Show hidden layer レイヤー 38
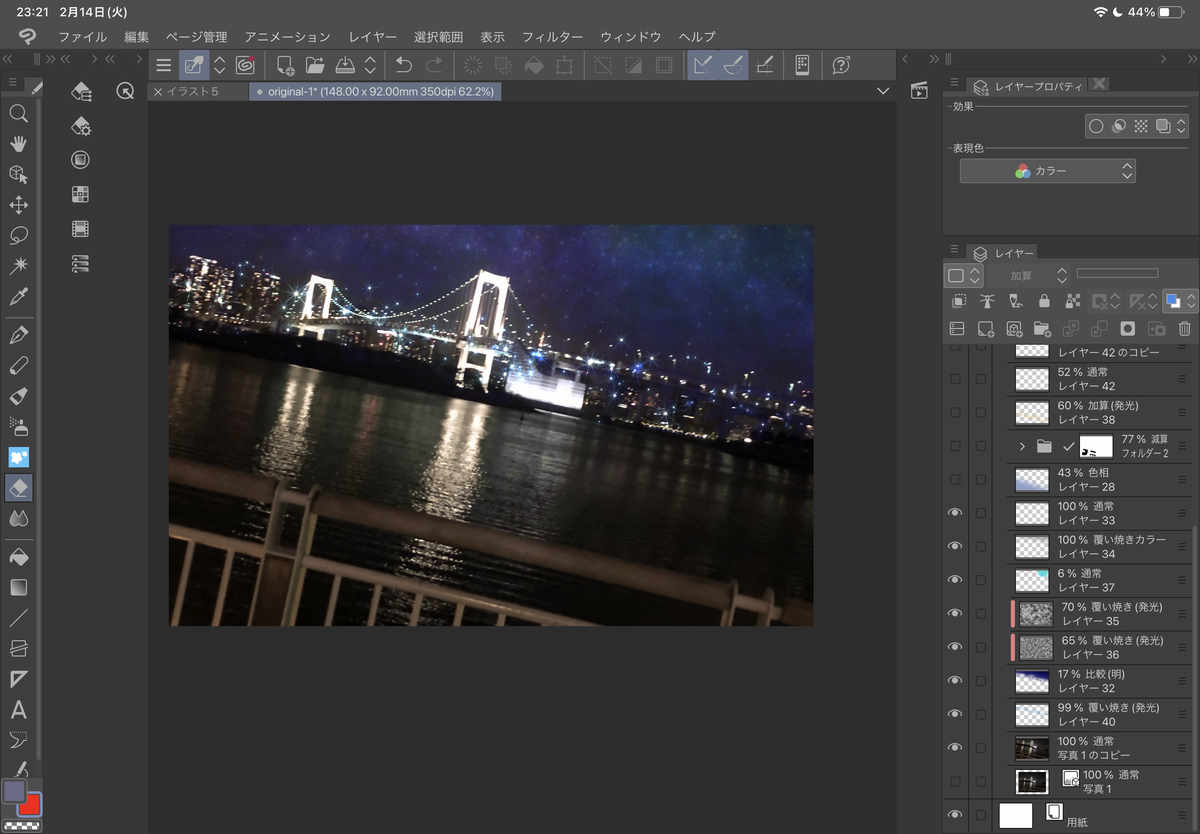The image size is (1200, 834). pyautogui.click(x=955, y=412)
